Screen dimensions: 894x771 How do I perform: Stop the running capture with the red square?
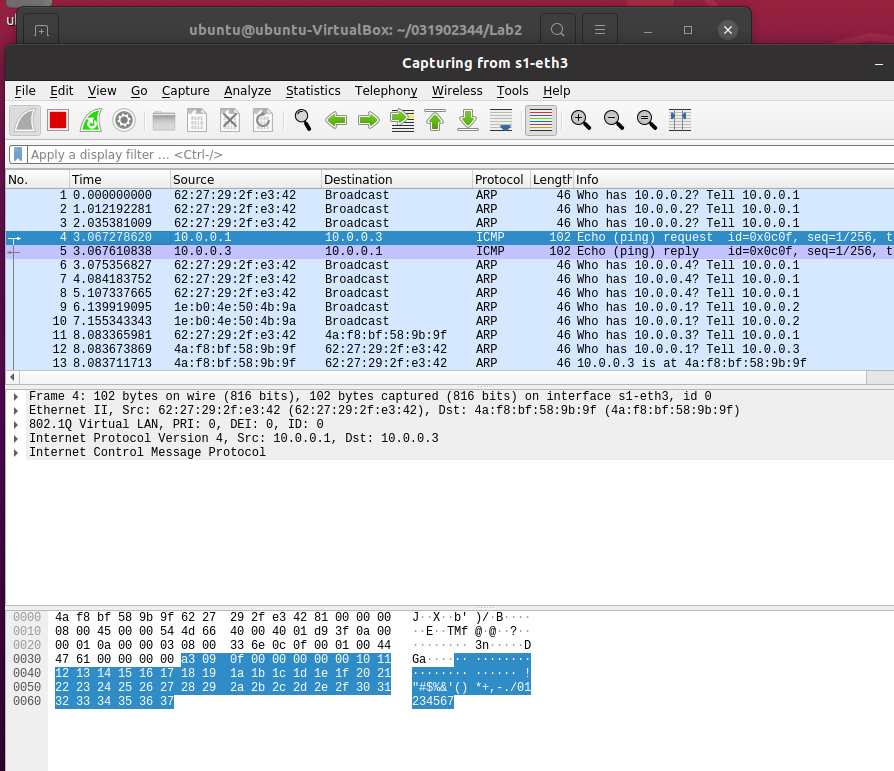[x=58, y=120]
